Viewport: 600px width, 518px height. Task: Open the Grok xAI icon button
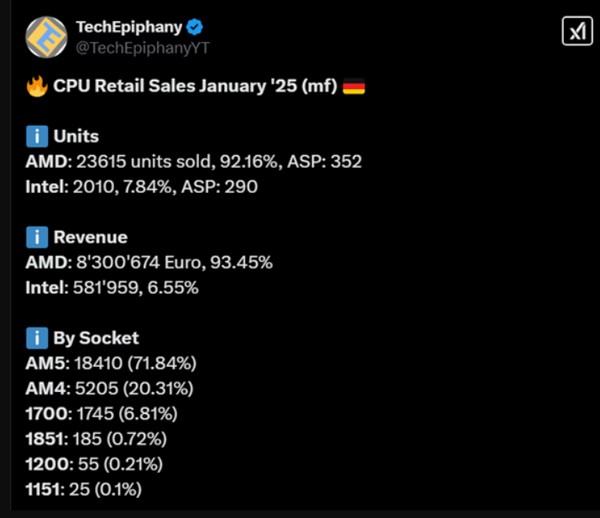point(577,31)
